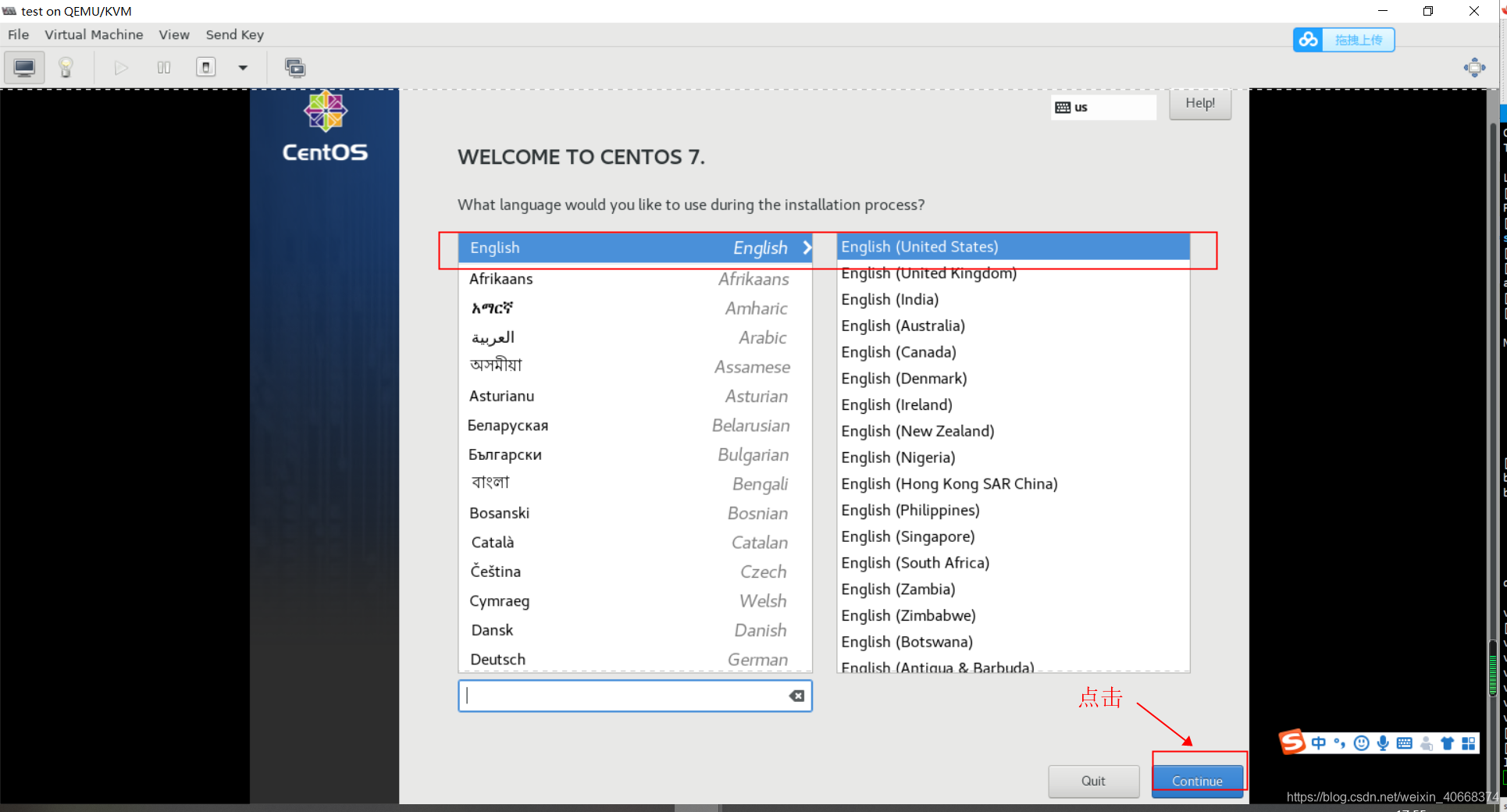Click the 'us' keyboard layout indicator
Image resolution: width=1507 pixels, height=812 pixels.
click(x=1103, y=107)
